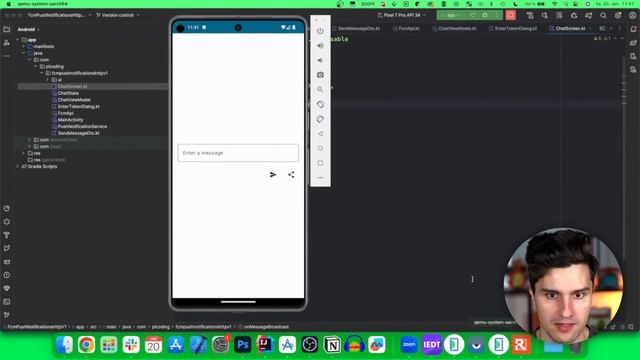Click the emulator back triangle button

[x=320, y=134]
